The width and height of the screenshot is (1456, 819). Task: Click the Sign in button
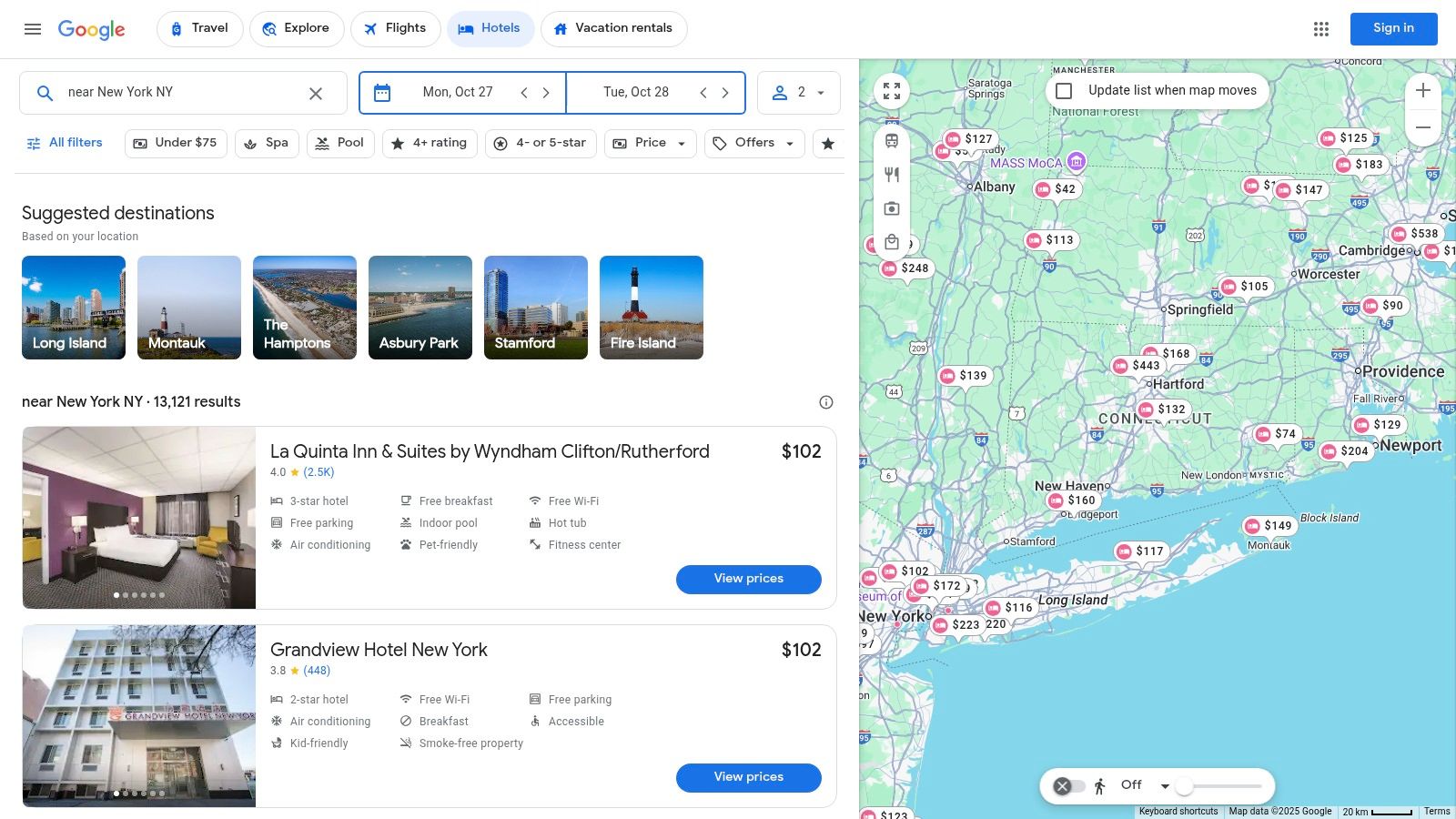[1393, 29]
